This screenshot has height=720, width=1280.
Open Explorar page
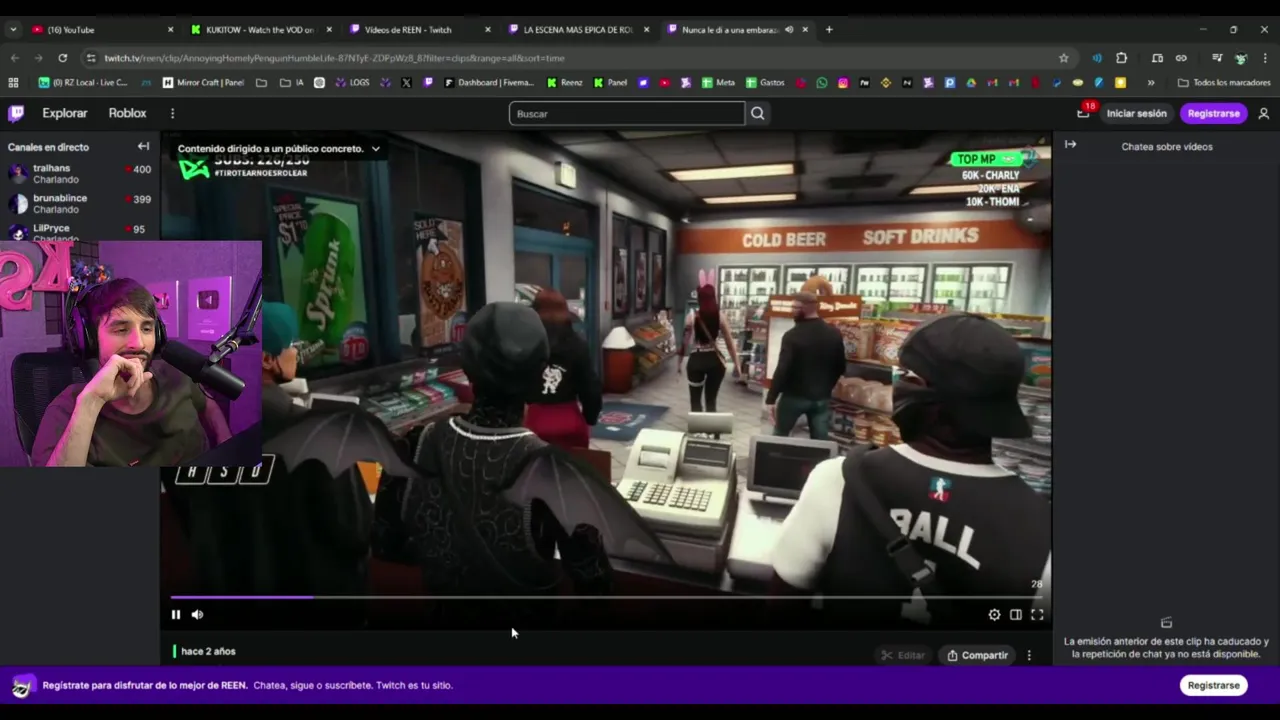pos(65,113)
